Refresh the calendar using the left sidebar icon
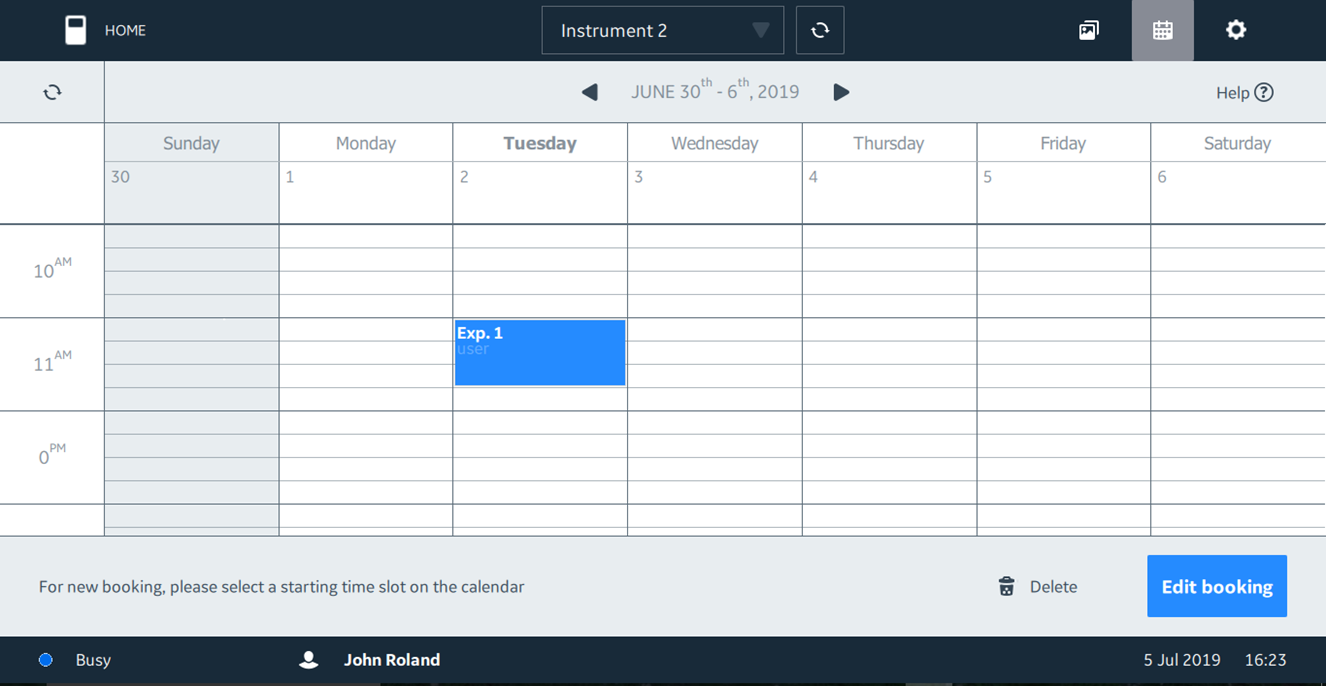This screenshot has width=1326, height=686. click(x=51, y=91)
